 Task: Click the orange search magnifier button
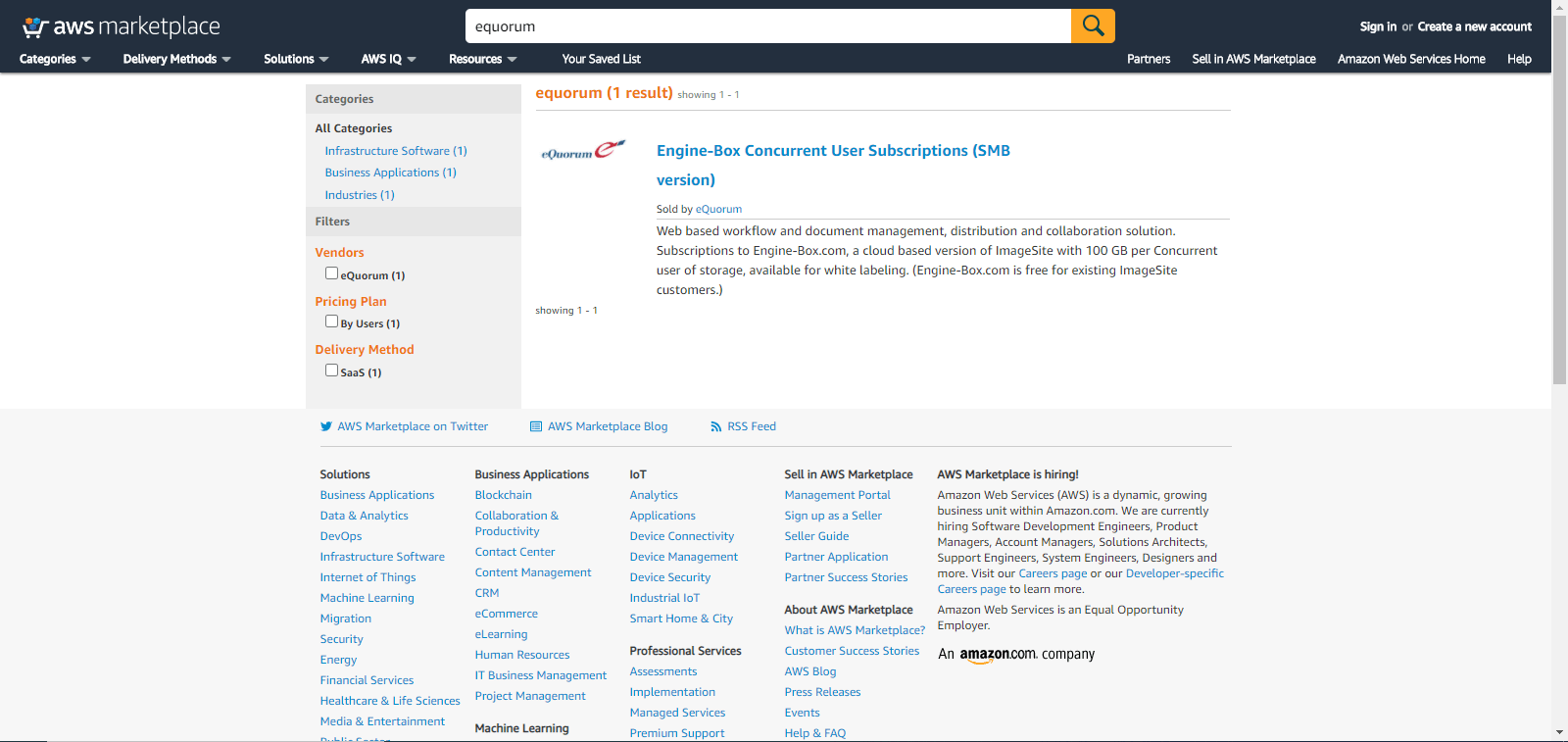pyautogui.click(x=1093, y=25)
